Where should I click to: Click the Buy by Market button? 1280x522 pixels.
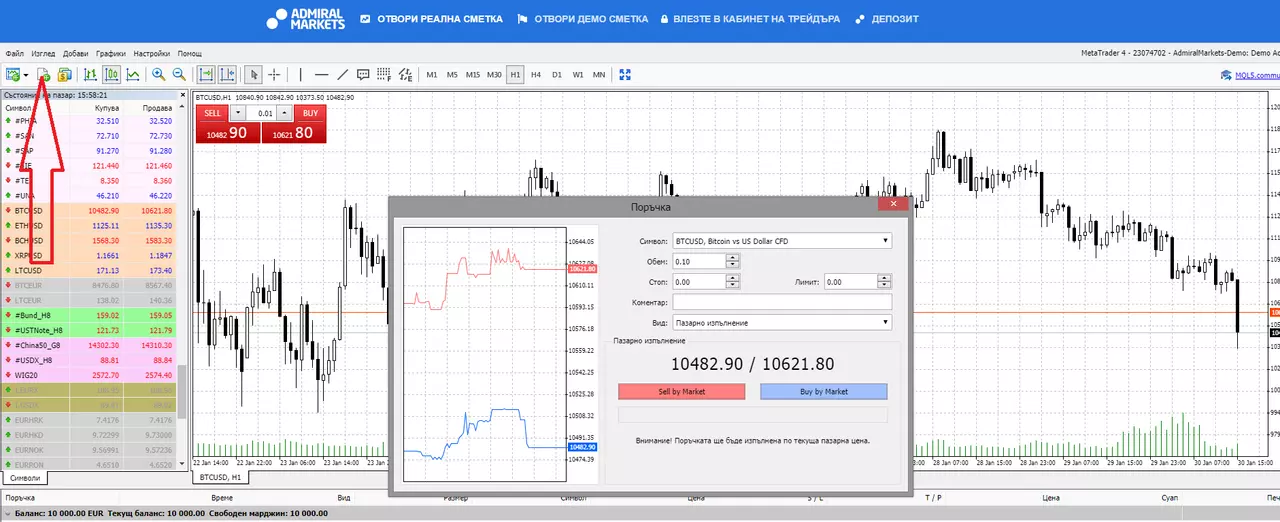(824, 392)
